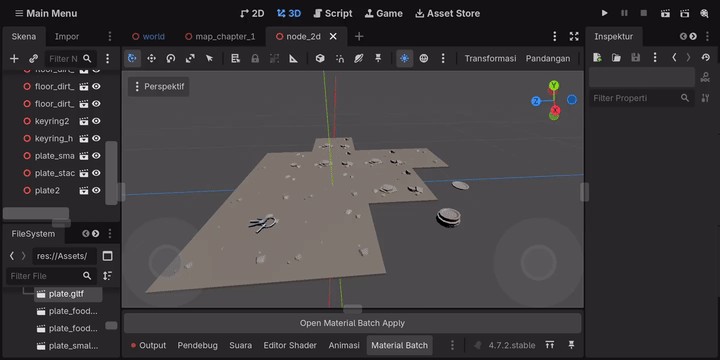Click the pin icon in the bottom panel

571,345
